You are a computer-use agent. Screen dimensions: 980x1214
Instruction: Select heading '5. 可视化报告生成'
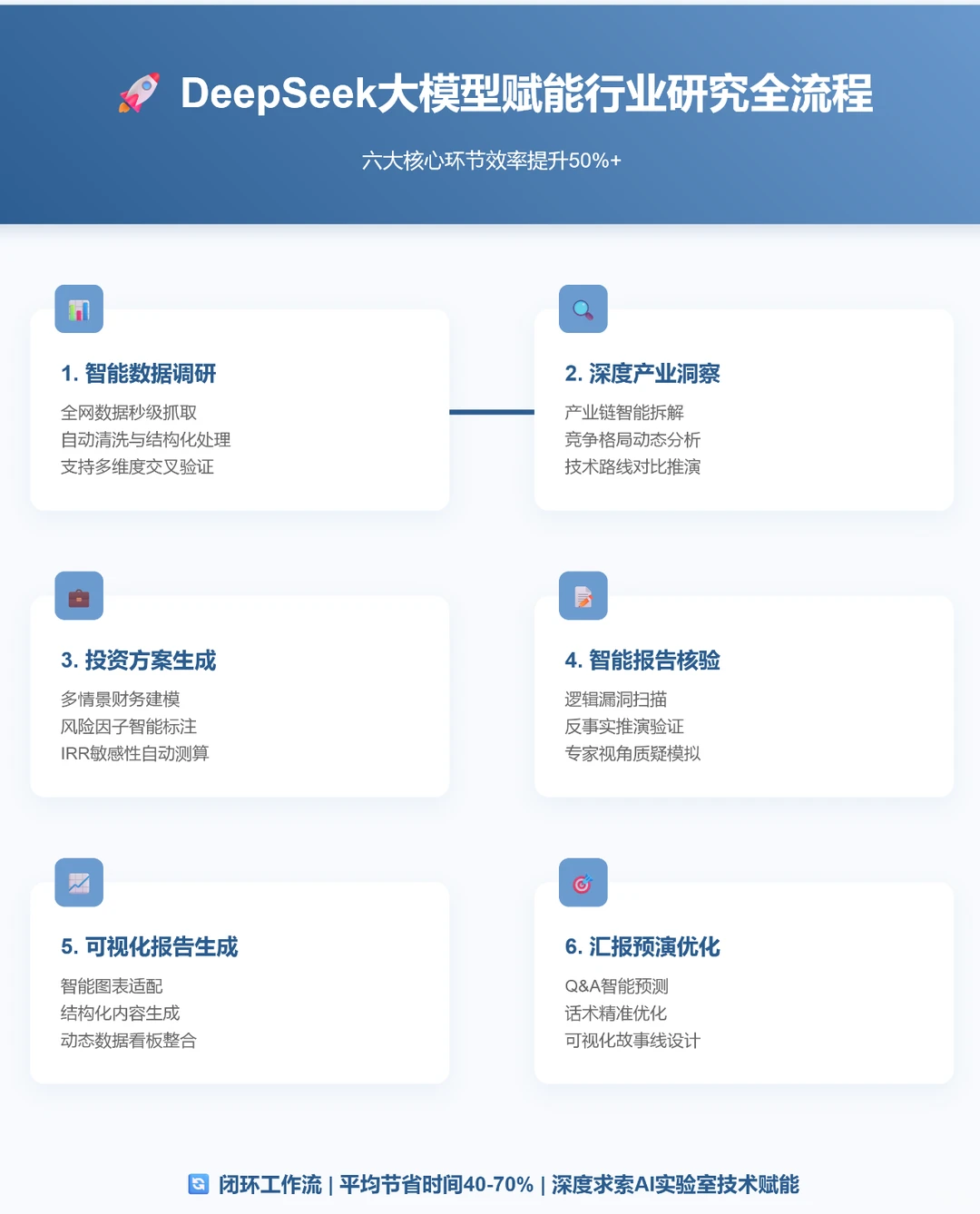coord(149,947)
